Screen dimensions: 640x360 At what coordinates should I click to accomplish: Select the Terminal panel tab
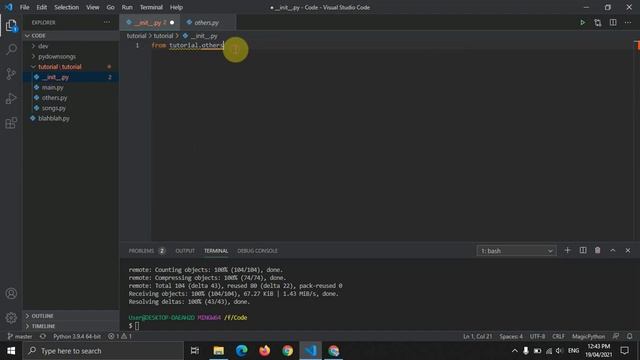(x=216, y=251)
